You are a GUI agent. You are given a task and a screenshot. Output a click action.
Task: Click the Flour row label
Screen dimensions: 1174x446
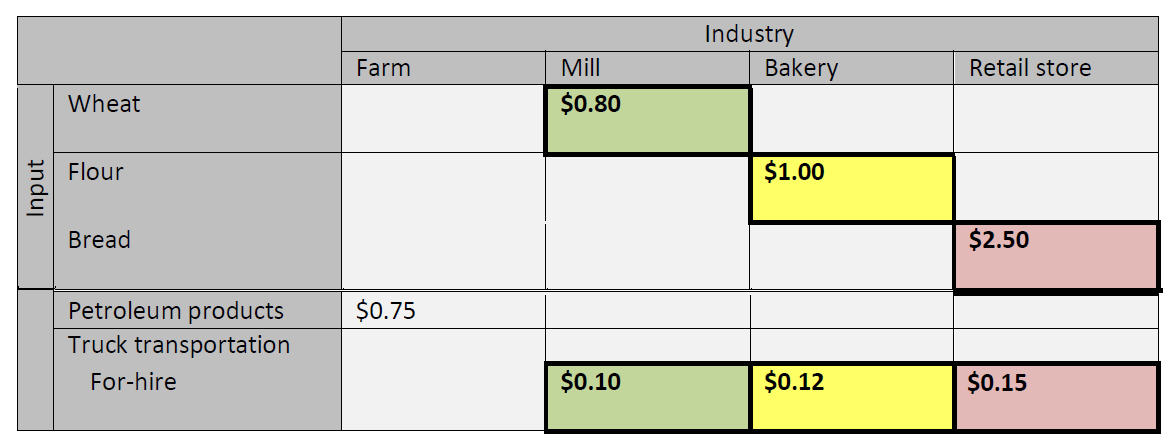[x=96, y=172]
